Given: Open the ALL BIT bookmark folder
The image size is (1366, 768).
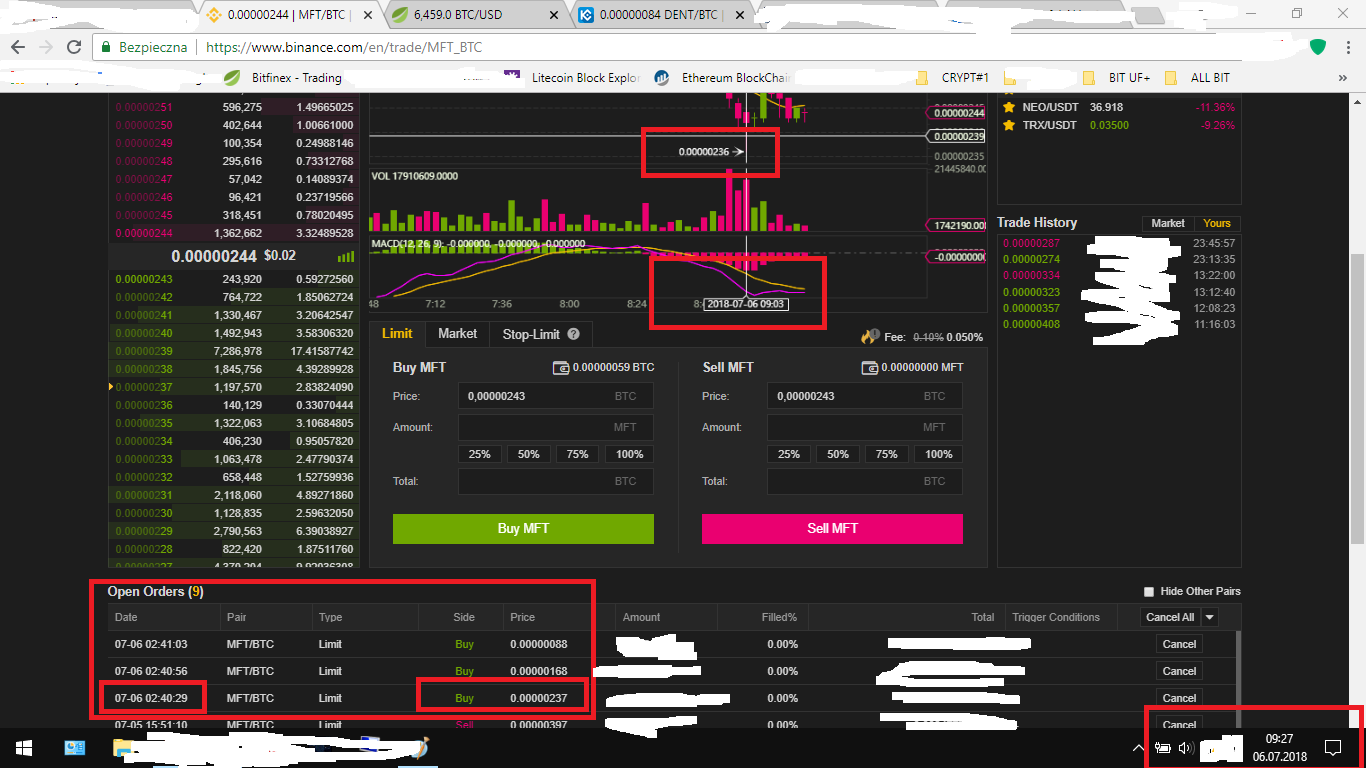Looking at the screenshot, I should click(1198, 77).
